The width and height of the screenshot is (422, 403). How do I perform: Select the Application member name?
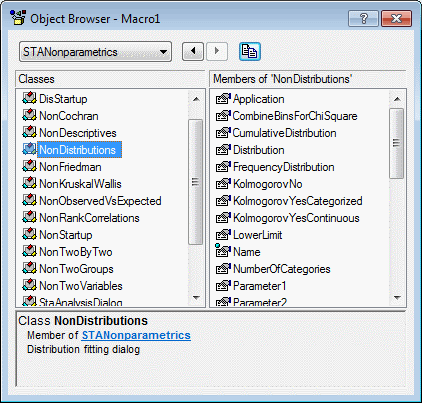[259, 99]
